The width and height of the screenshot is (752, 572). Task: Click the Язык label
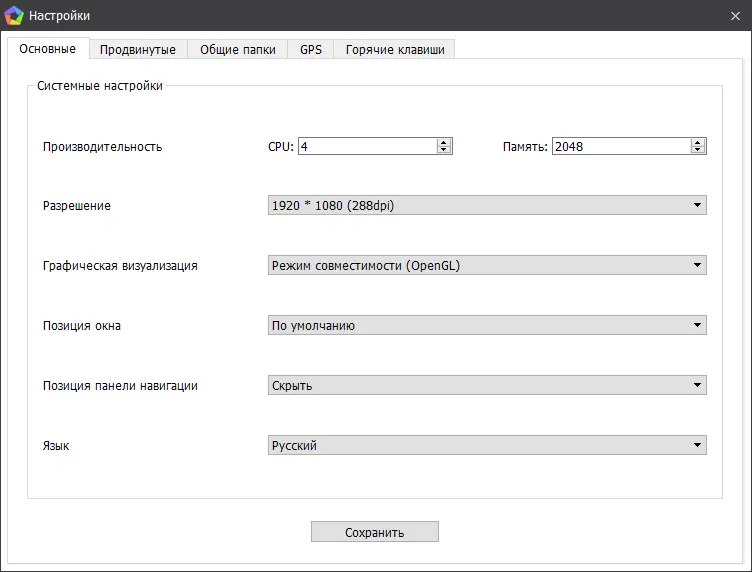tap(56, 445)
